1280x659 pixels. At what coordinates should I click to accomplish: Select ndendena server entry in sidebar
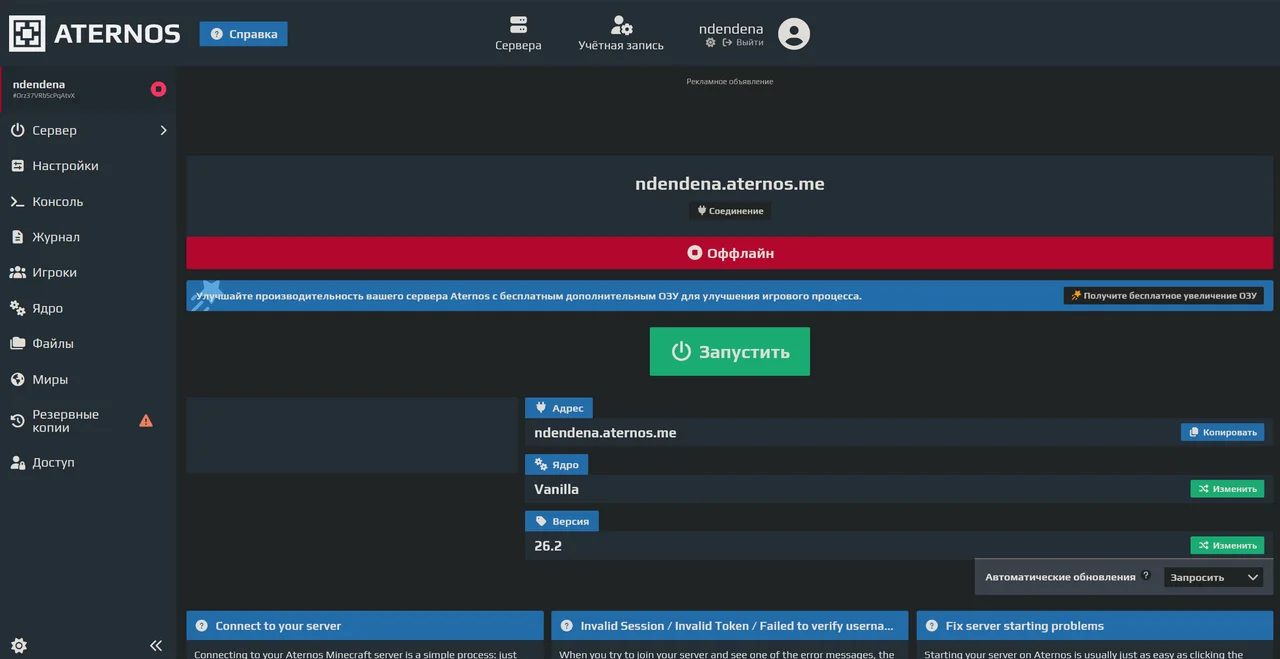coord(88,89)
